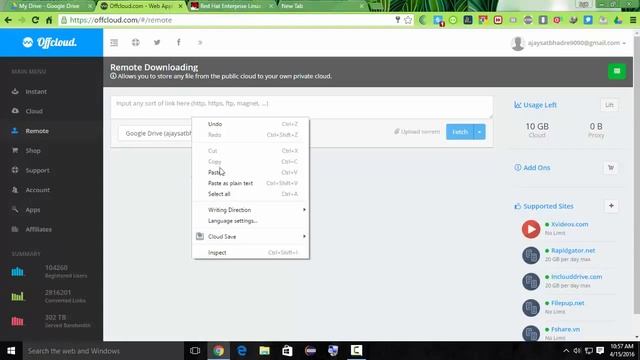Screen dimensions: 640x360
Task: Click the Filepup.net site icon
Action: click(531, 307)
